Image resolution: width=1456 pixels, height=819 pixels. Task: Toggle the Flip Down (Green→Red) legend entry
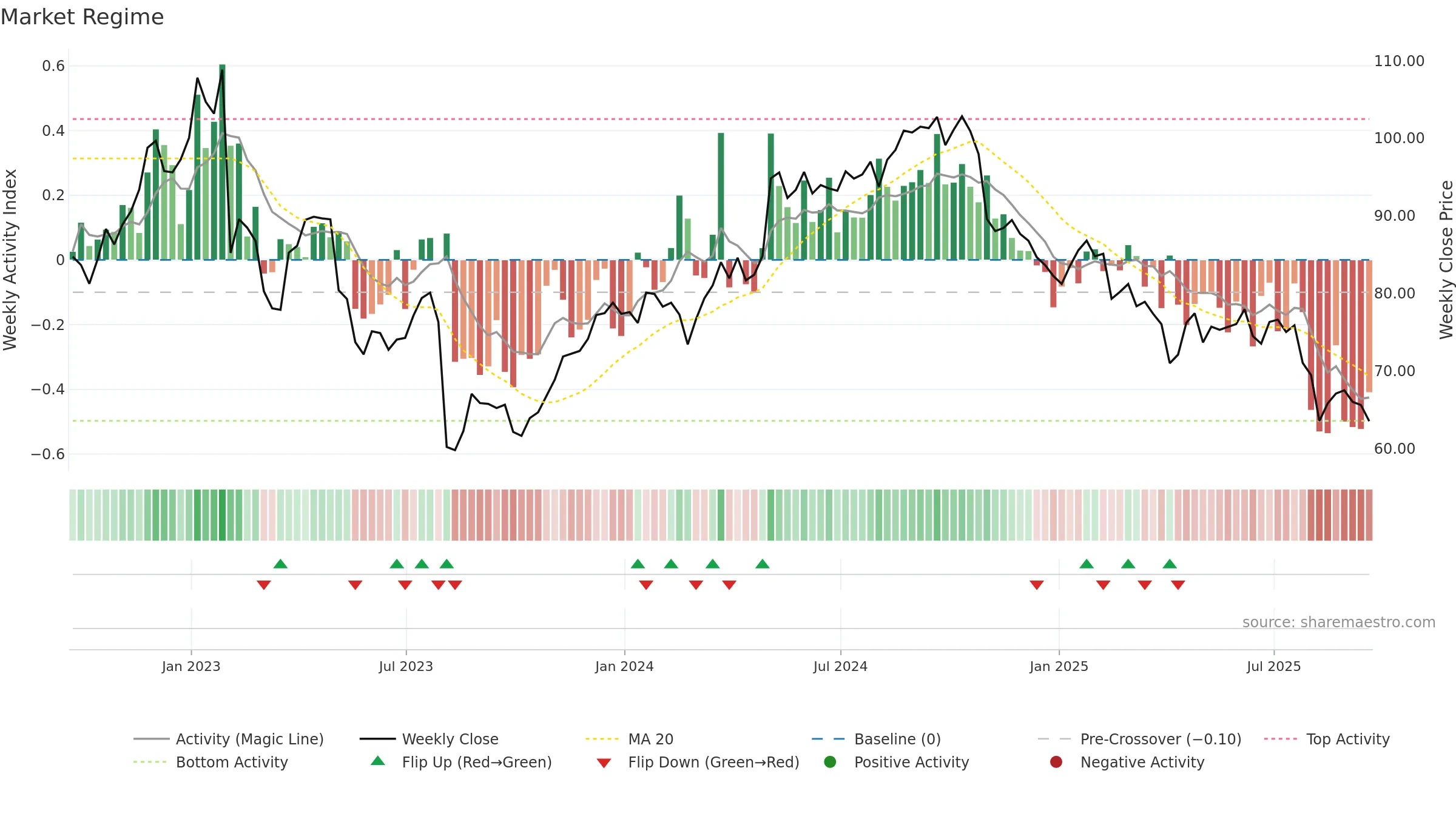pyautogui.click(x=698, y=762)
